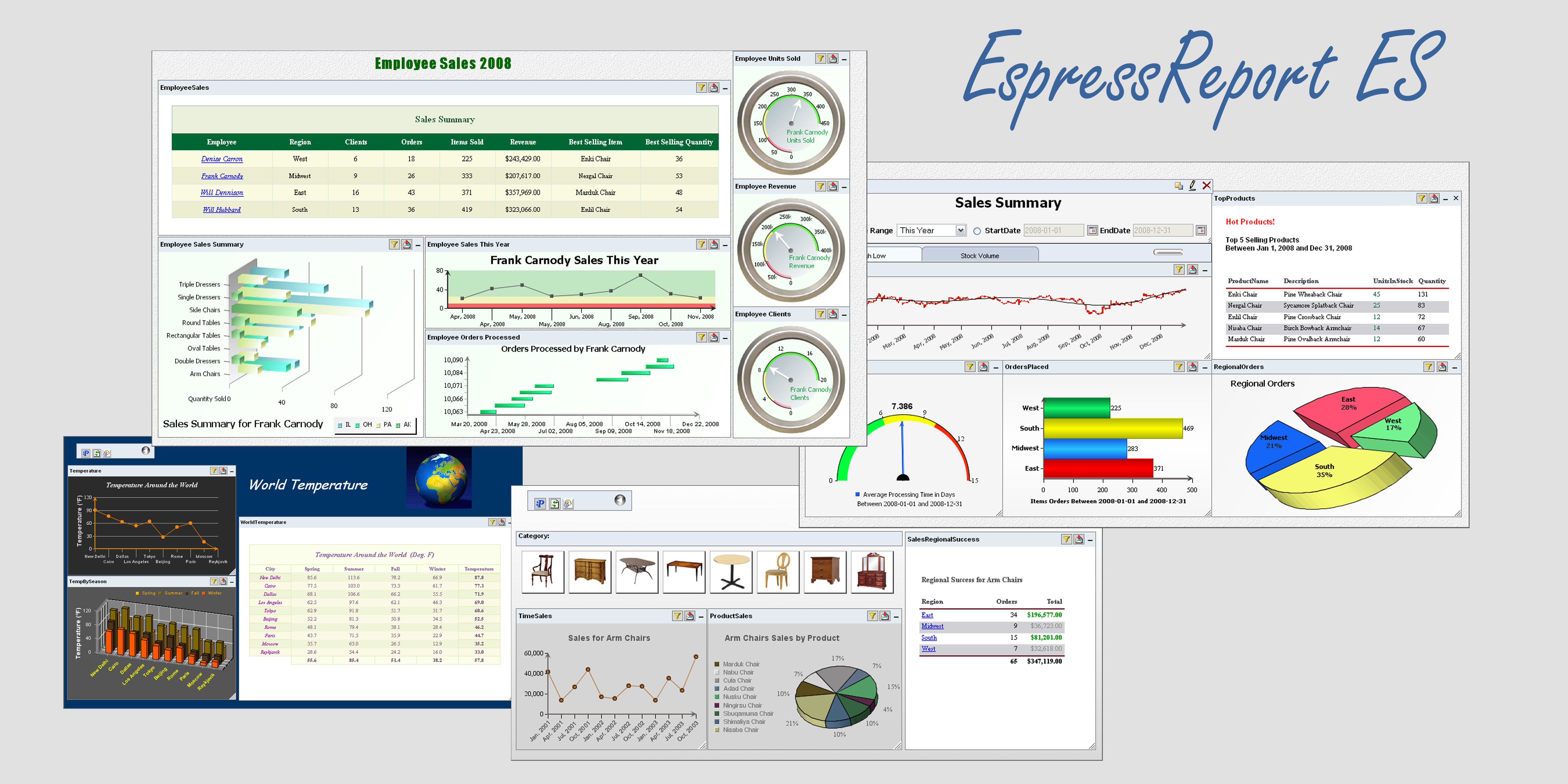Toggle round button in World Temperature toolbar
The image size is (1568, 784).
point(145,450)
